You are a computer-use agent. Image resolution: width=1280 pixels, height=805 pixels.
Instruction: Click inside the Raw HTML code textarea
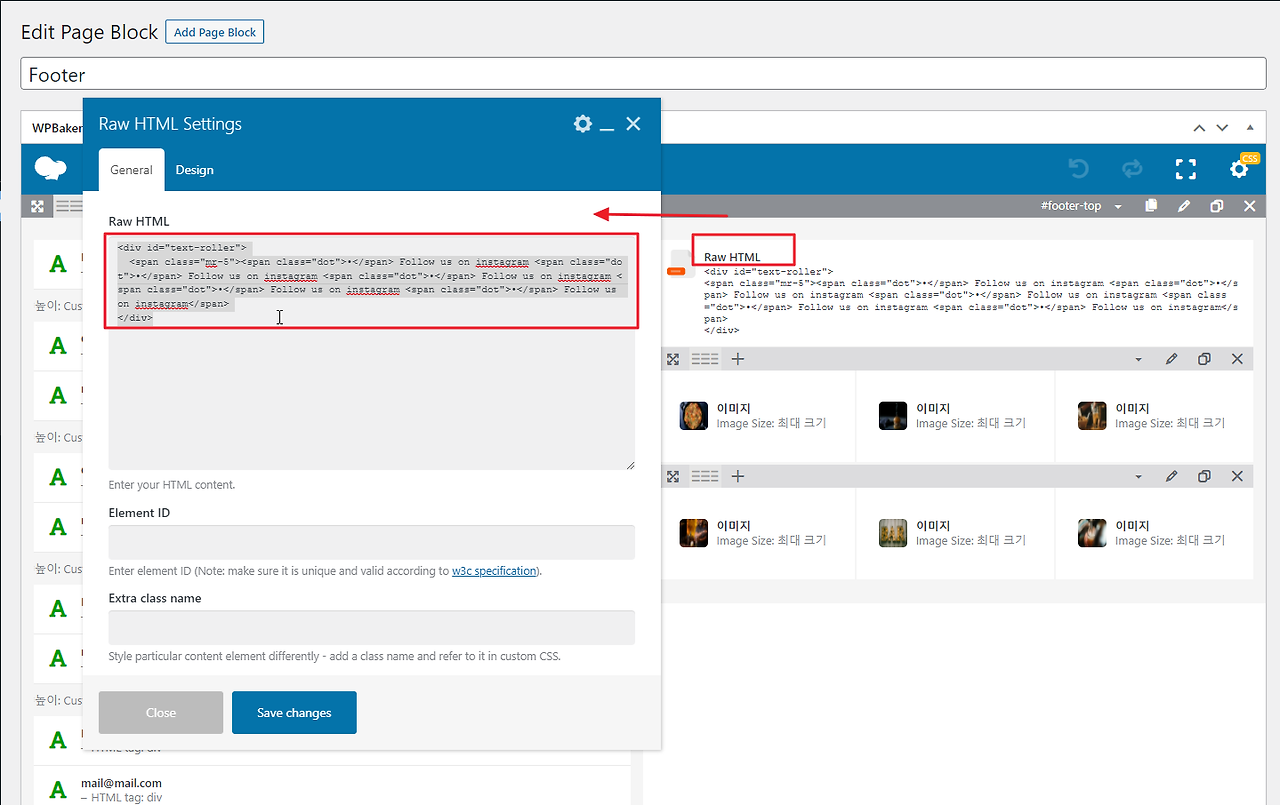pos(372,352)
